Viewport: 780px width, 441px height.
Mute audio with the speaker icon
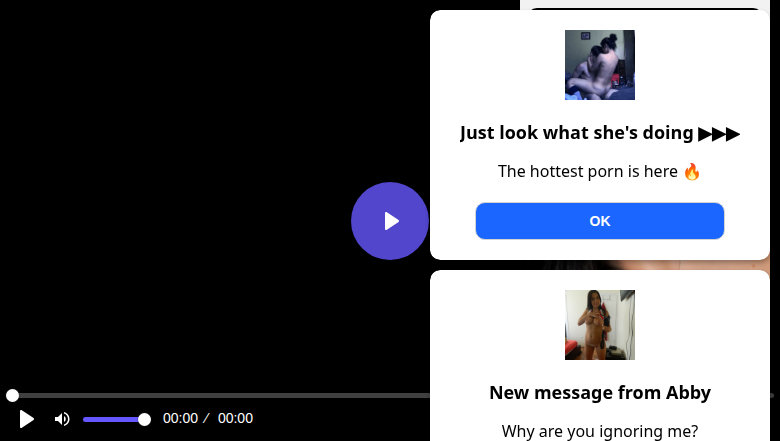tap(62, 419)
